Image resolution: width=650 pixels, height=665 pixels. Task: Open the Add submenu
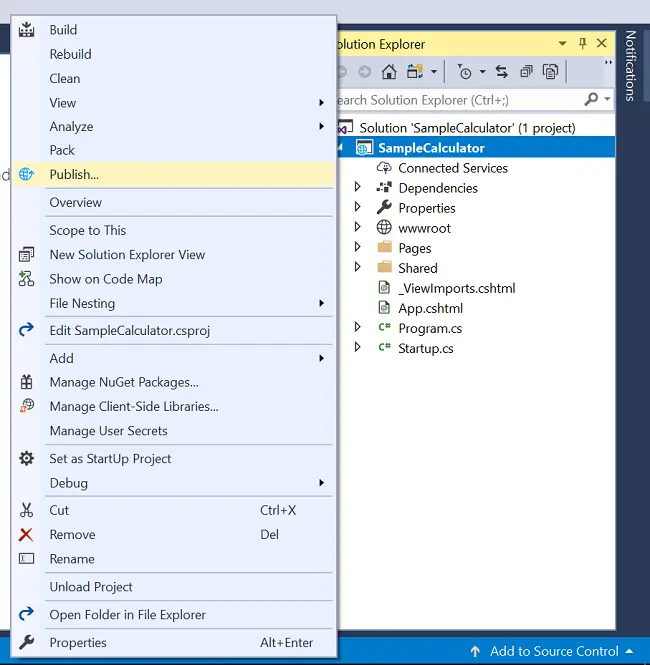174,358
